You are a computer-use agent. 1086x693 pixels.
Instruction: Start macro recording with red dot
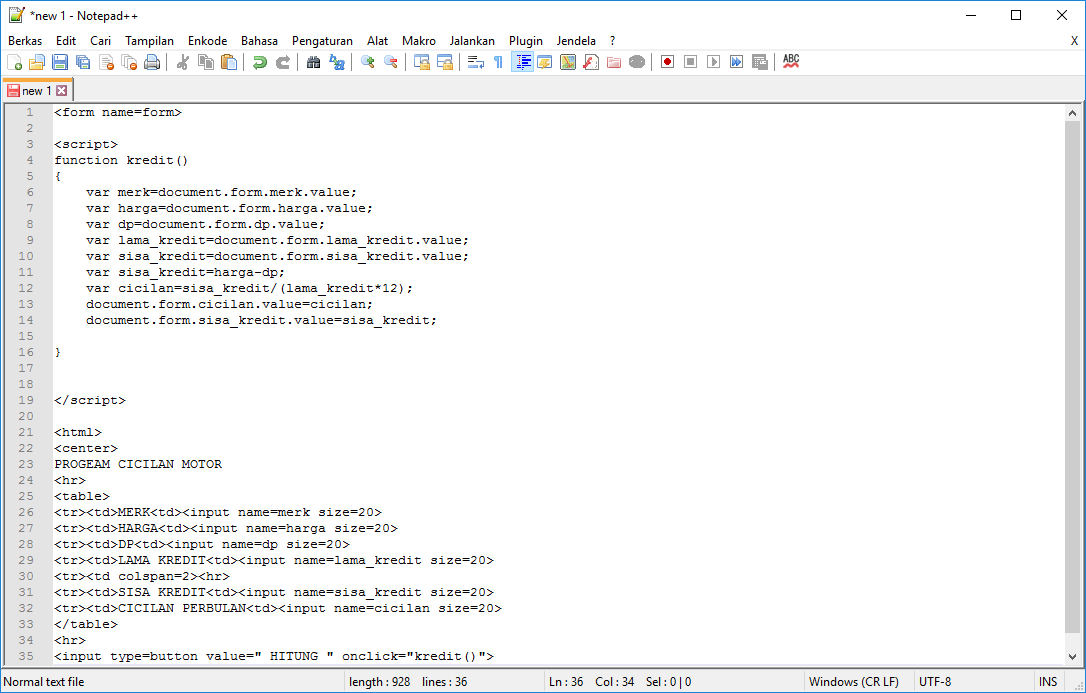point(668,62)
